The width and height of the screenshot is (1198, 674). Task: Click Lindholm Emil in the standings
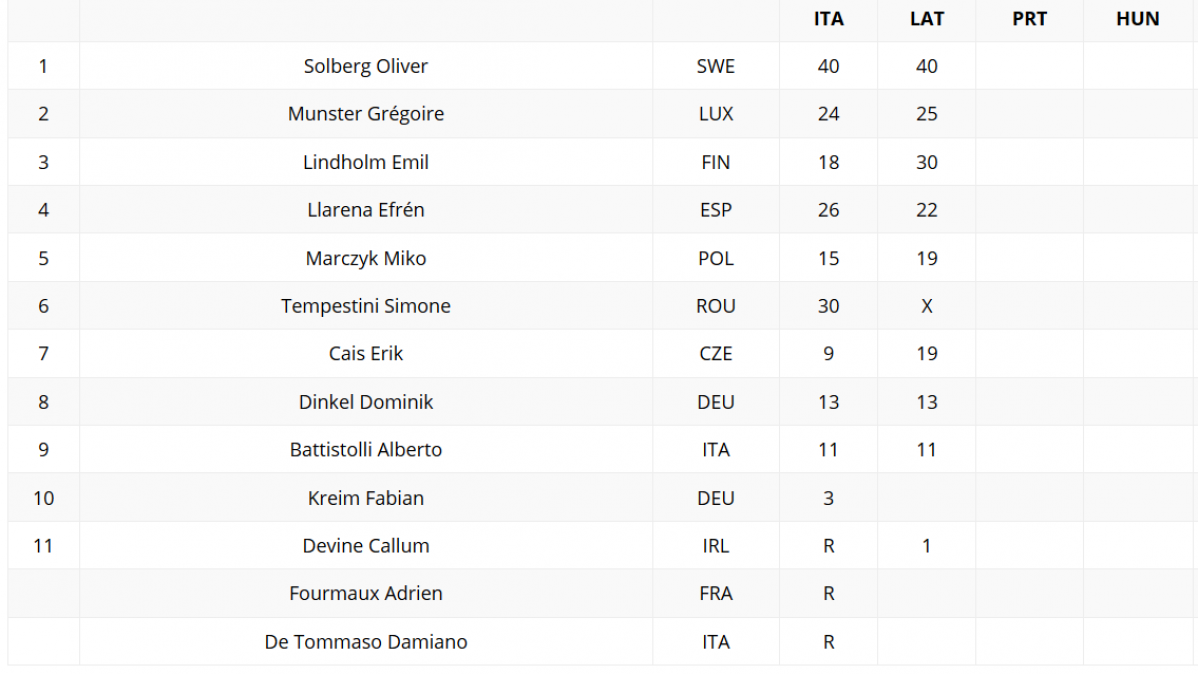pyautogui.click(x=365, y=162)
